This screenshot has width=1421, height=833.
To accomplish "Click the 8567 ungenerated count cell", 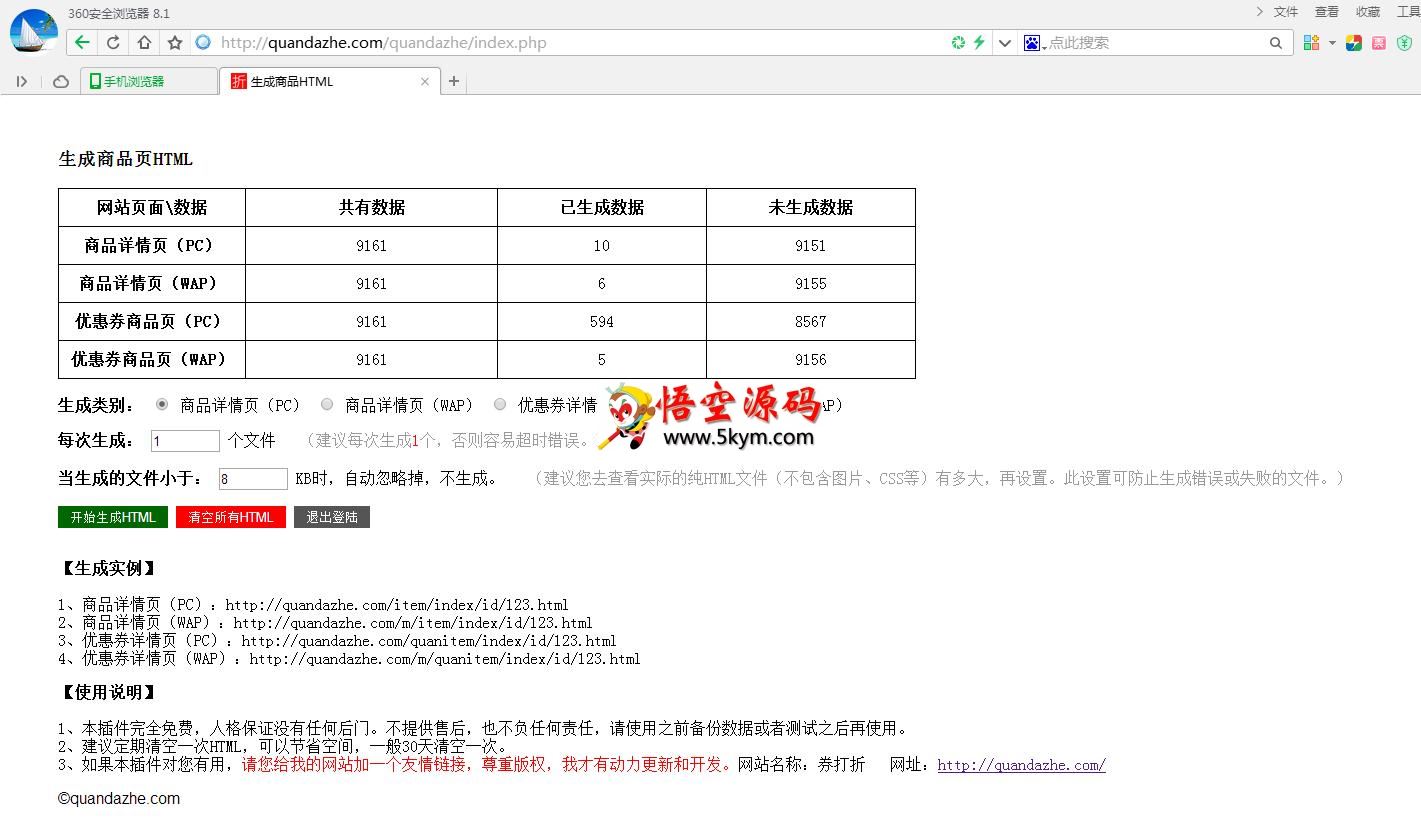I will click(811, 321).
